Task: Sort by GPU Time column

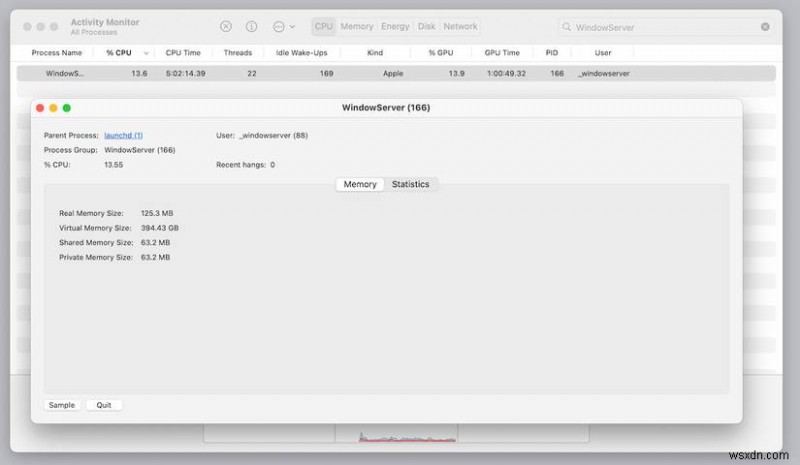Action: [x=502, y=53]
